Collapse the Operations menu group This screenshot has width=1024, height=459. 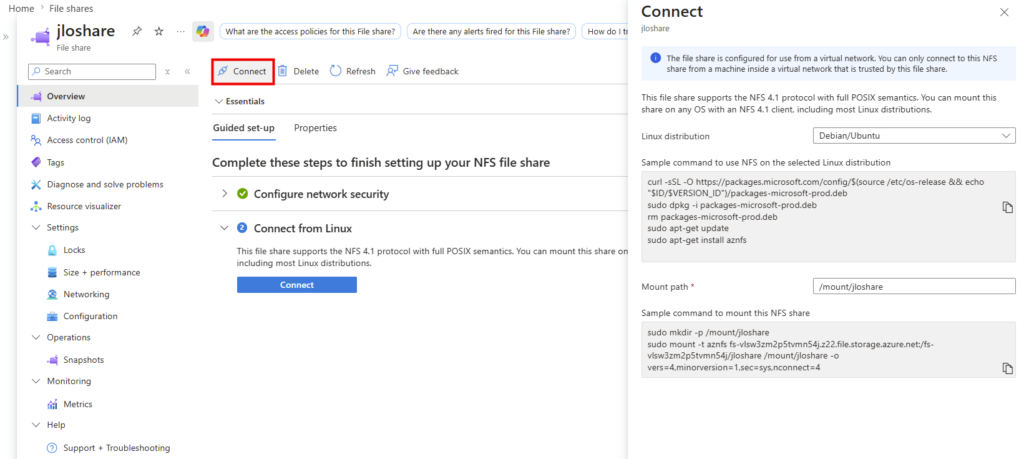tap(35, 338)
